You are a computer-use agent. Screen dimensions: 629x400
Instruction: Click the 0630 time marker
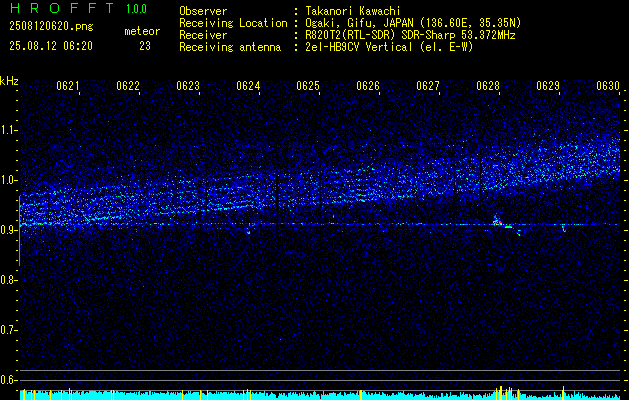(608, 85)
